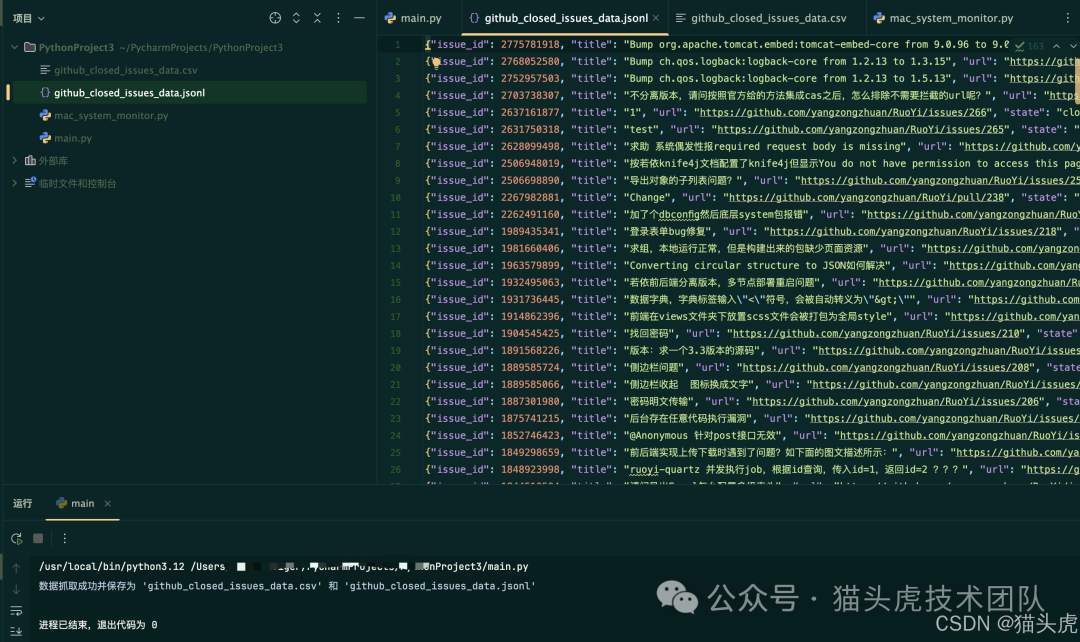This screenshot has height=642, width=1080.
Task: Click the down-arrow in run console gutter
Action: point(16,590)
